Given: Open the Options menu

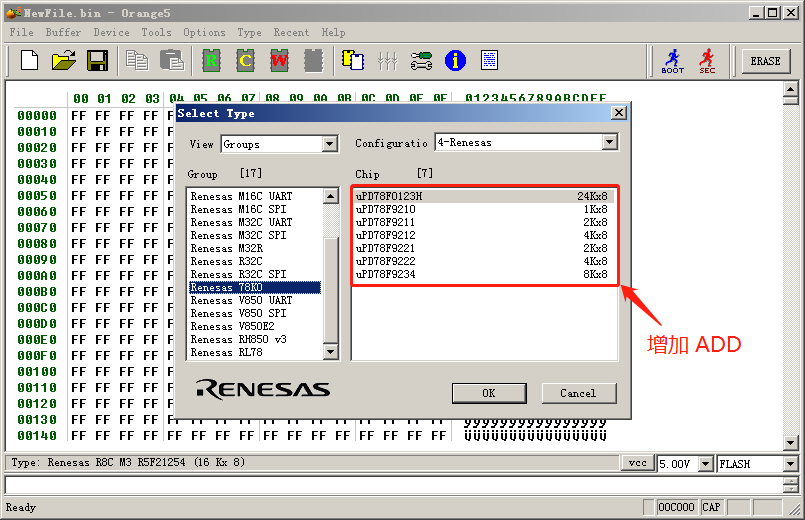Looking at the screenshot, I should click(204, 32).
